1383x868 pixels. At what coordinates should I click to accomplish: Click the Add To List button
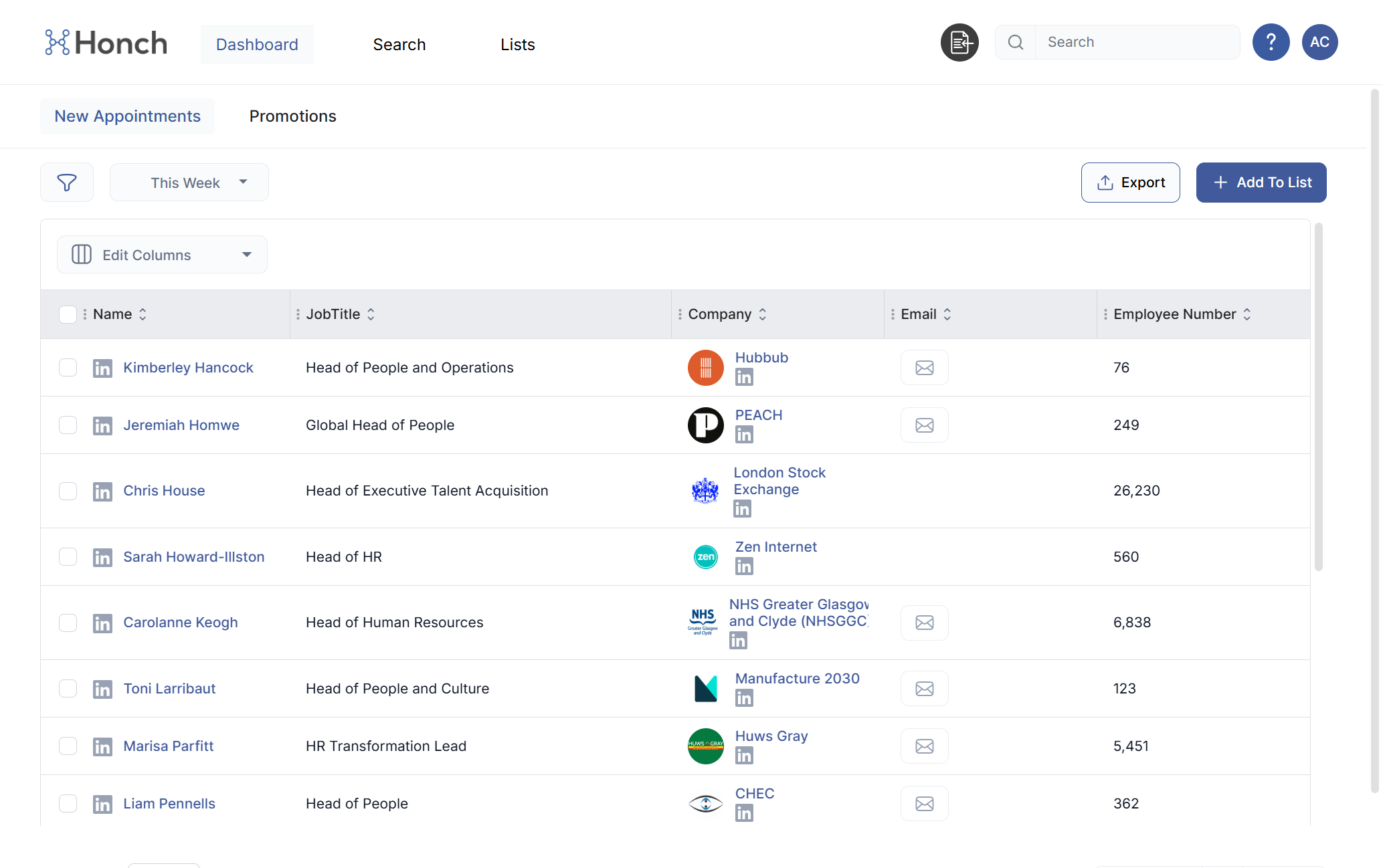point(1261,183)
